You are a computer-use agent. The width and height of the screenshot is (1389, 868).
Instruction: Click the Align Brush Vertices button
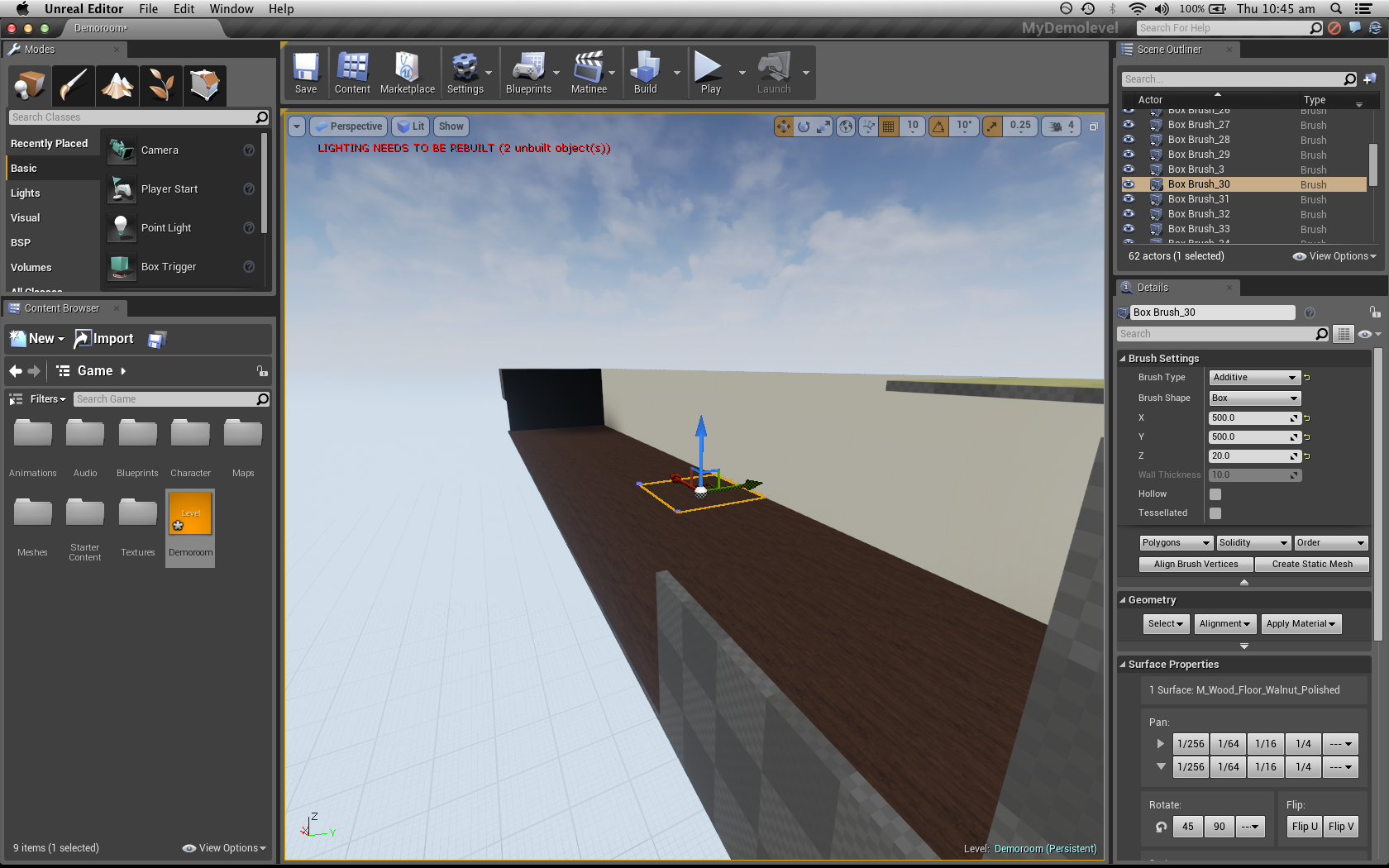pyautogui.click(x=1196, y=565)
